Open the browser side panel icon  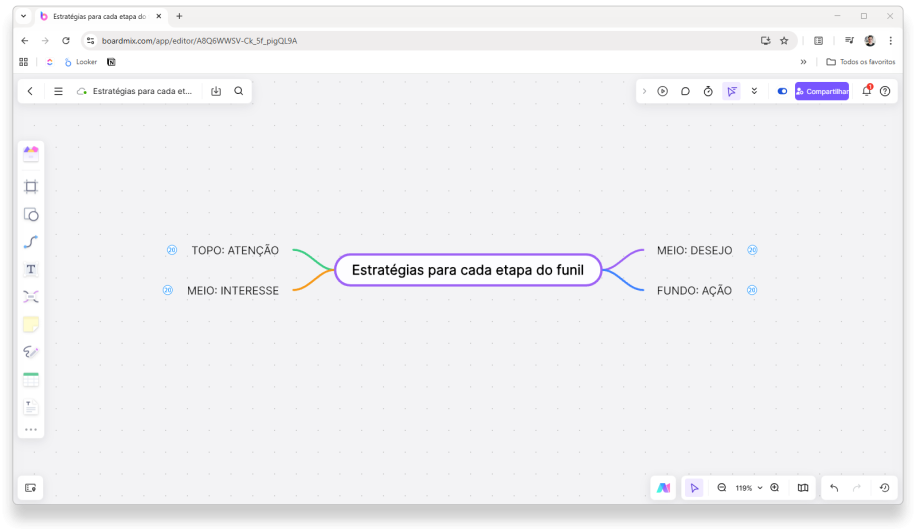coord(818,40)
